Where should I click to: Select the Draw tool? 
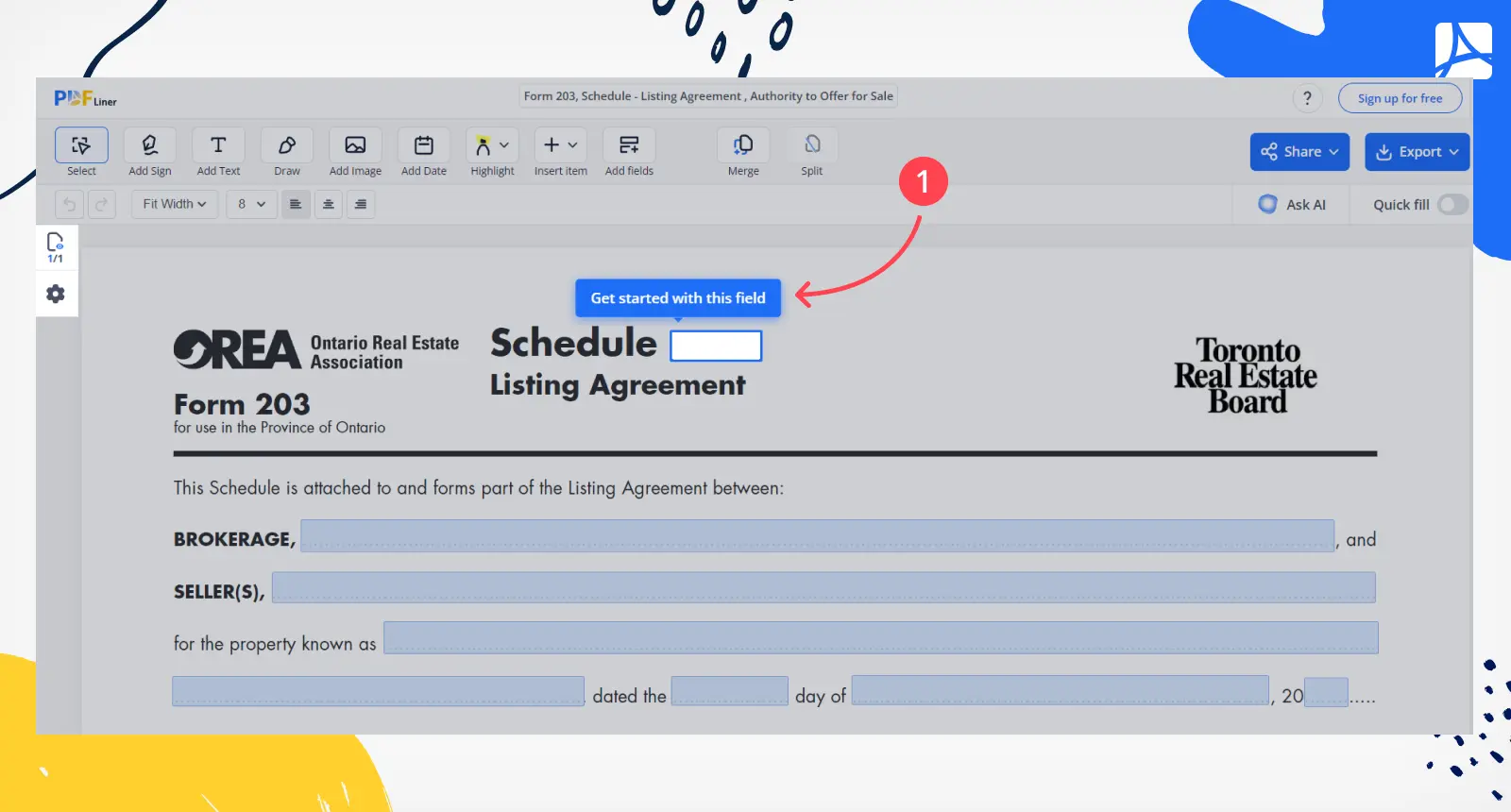click(287, 145)
